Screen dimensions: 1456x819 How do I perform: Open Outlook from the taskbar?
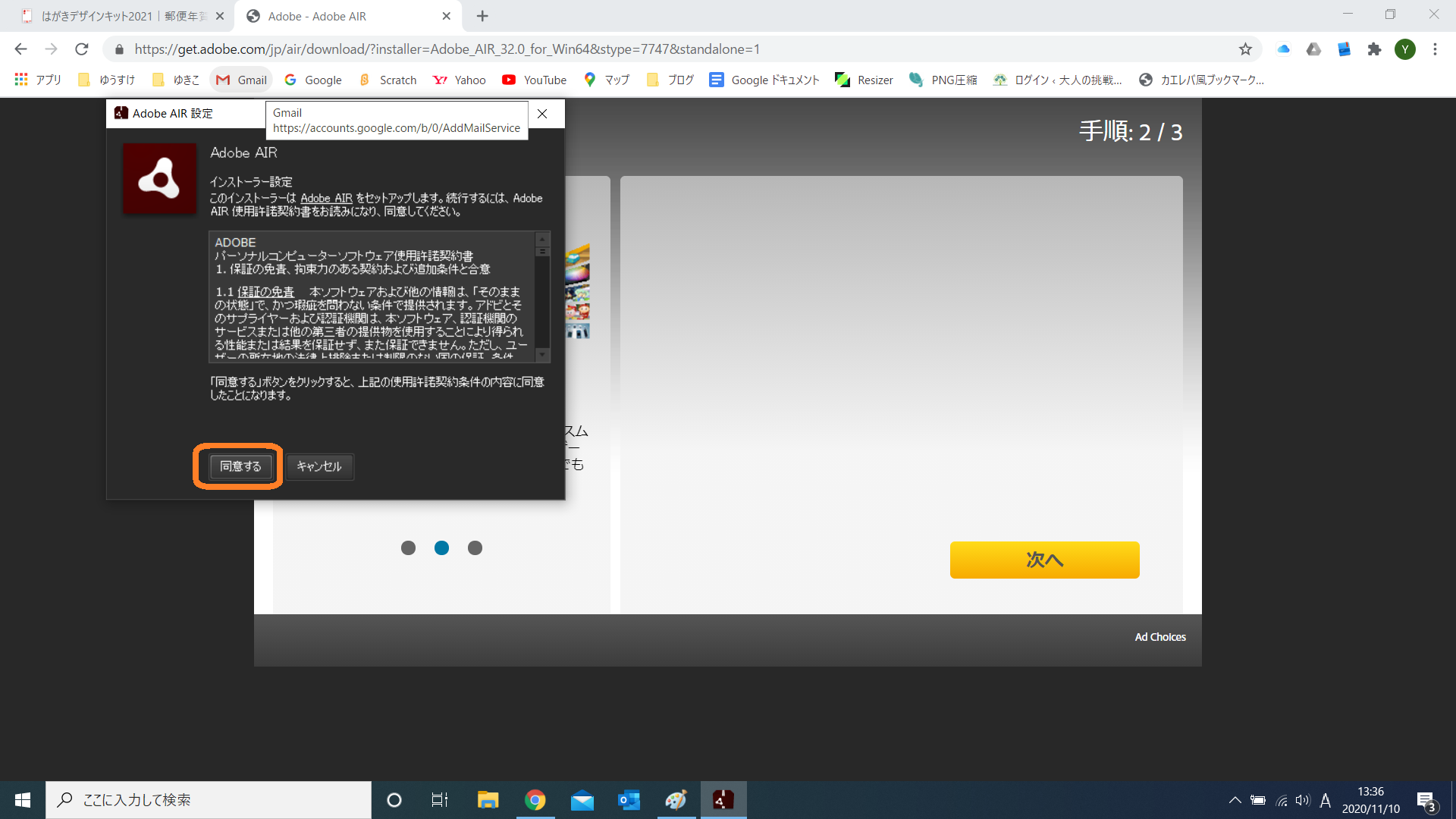(629, 800)
